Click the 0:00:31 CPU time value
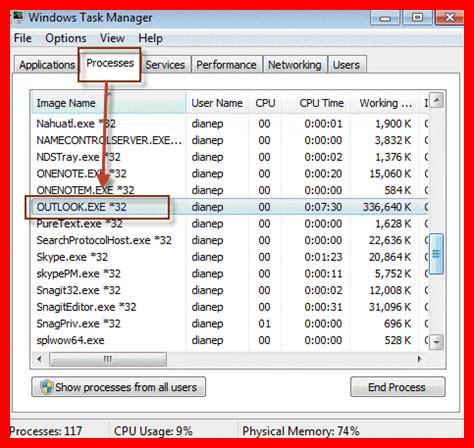Viewport: 474px width, 448px height. 323,307
